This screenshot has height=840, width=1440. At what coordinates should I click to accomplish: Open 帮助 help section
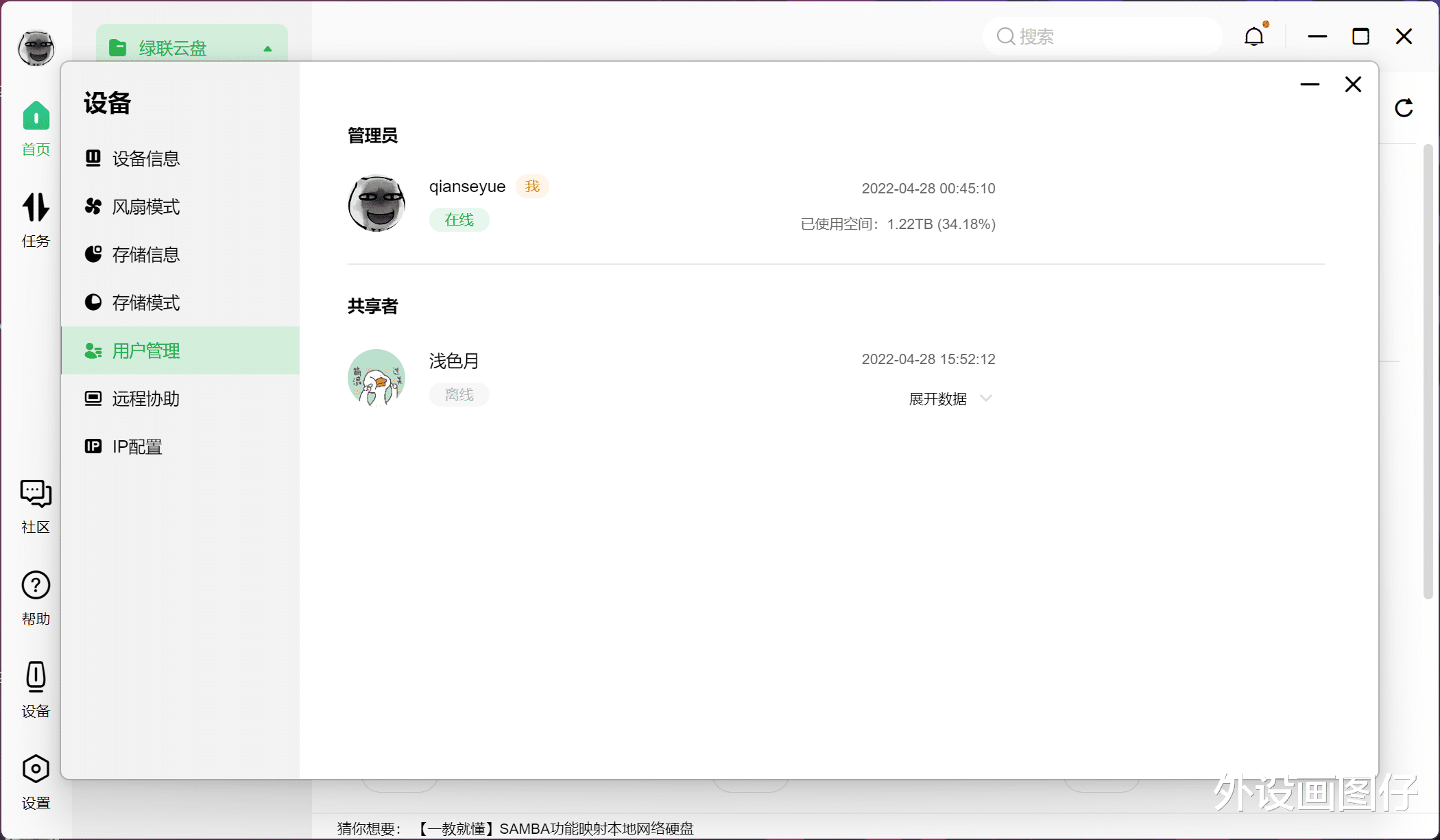[35, 597]
